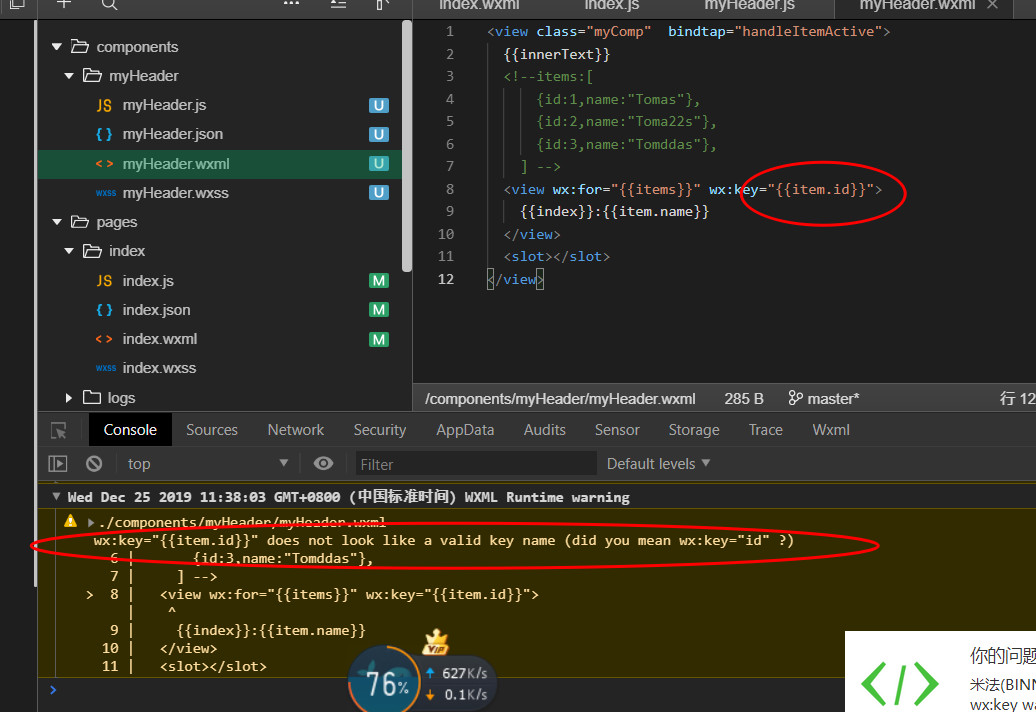Switch to the Network tab

coord(295,430)
